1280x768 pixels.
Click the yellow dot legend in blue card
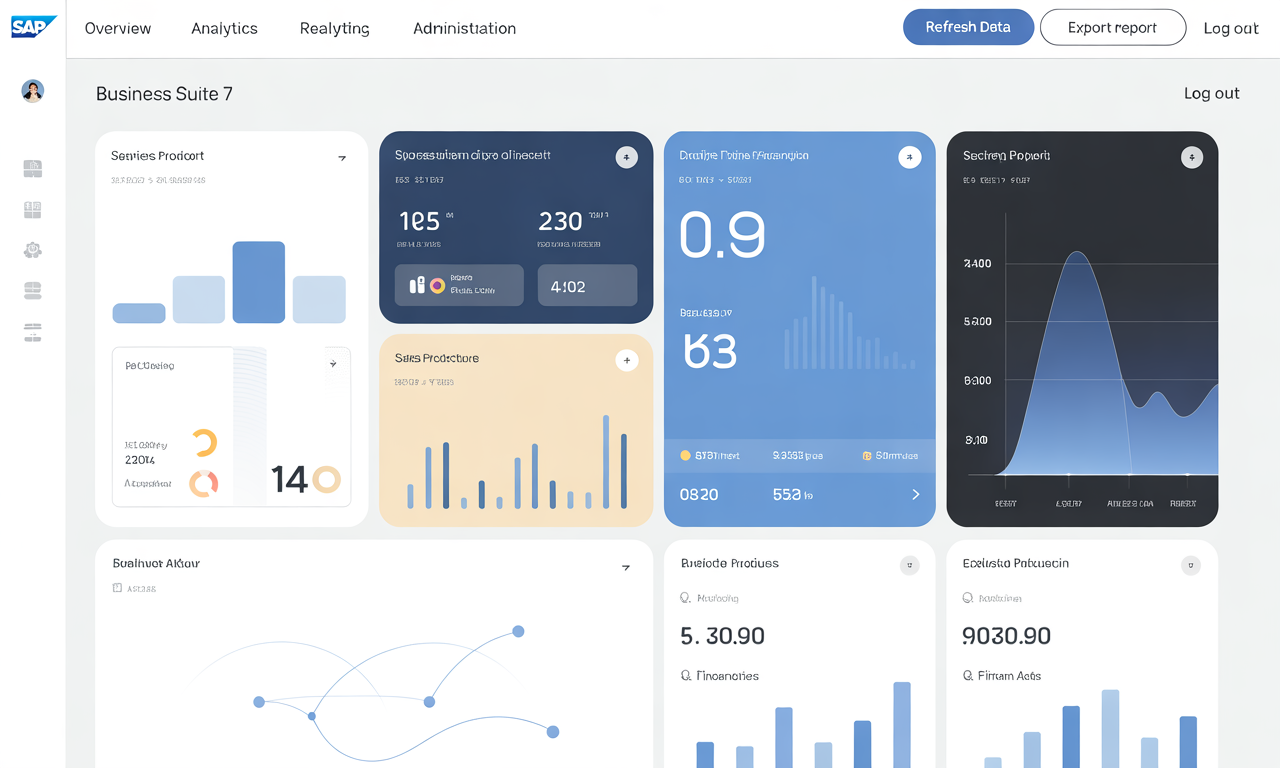tap(685, 455)
